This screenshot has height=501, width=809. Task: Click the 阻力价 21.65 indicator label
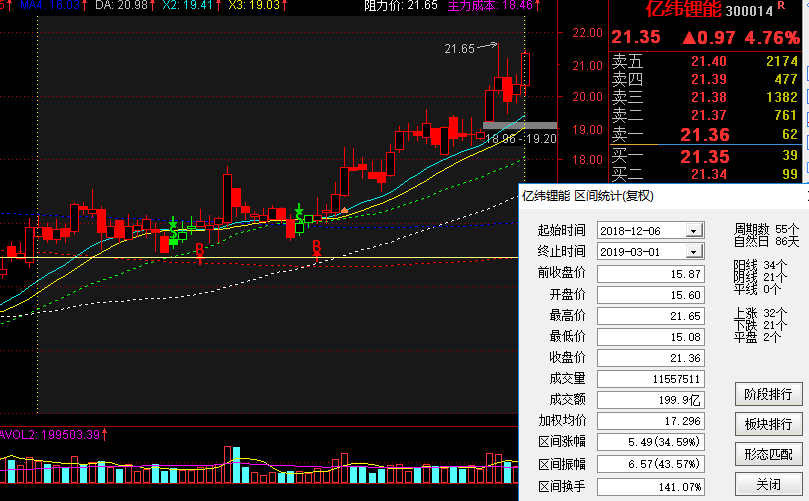400,6
